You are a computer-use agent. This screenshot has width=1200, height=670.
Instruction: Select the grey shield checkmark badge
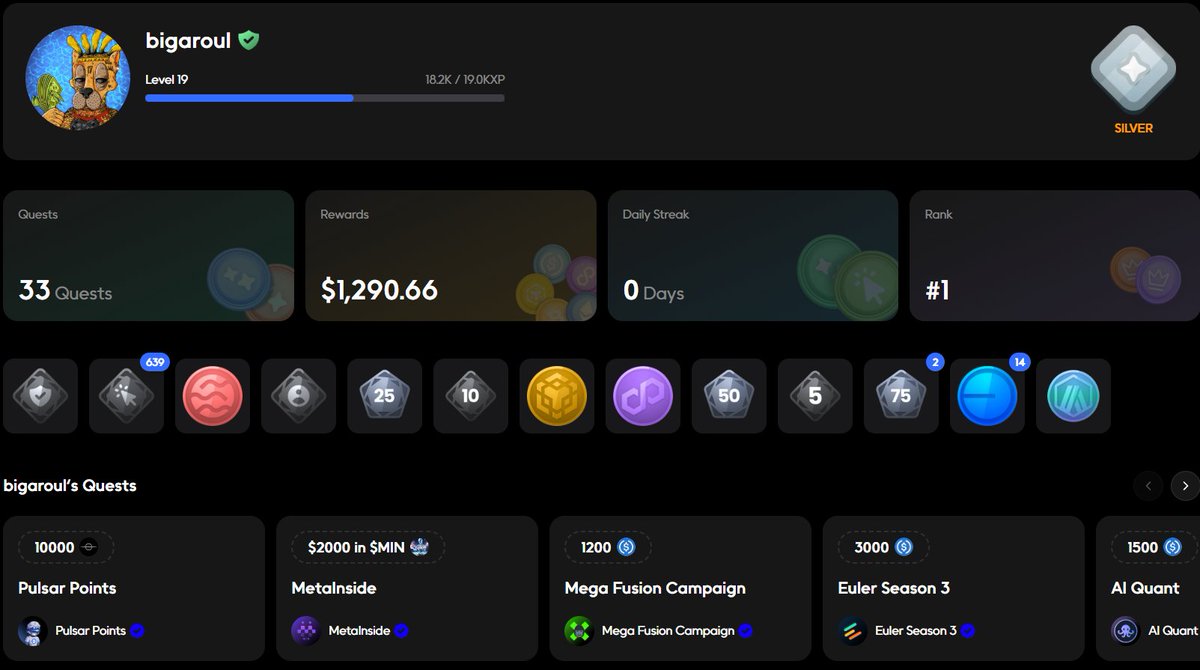pyautogui.click(x=40, y=396)
